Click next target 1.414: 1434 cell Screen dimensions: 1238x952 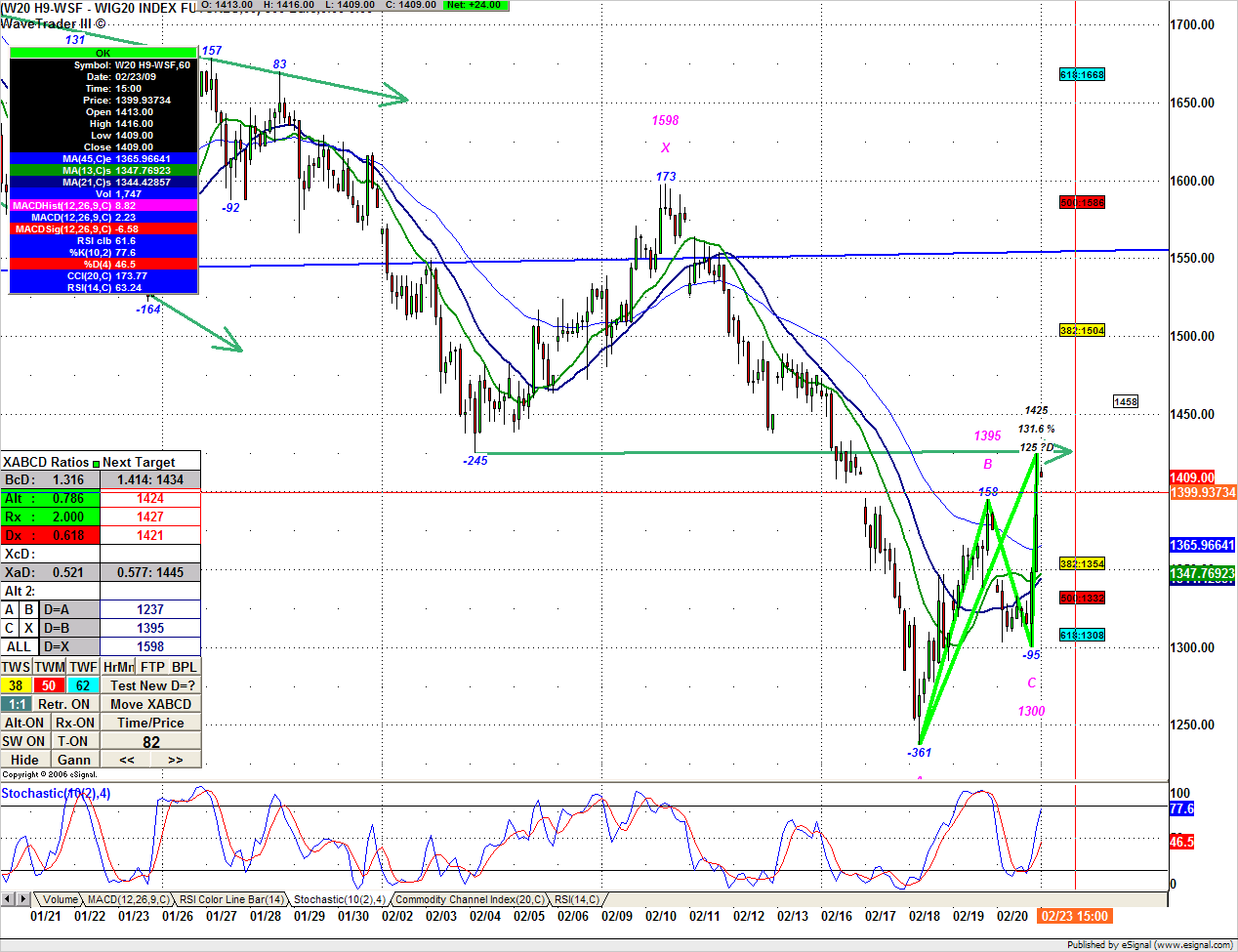[150, 479]
